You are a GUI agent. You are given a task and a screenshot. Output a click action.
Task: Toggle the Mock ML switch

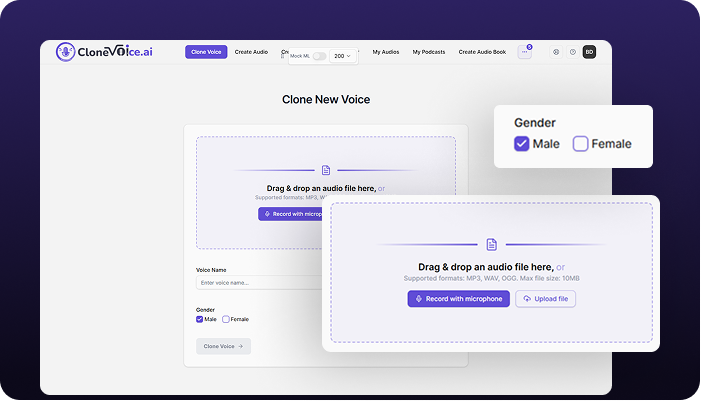pos(317,57)
